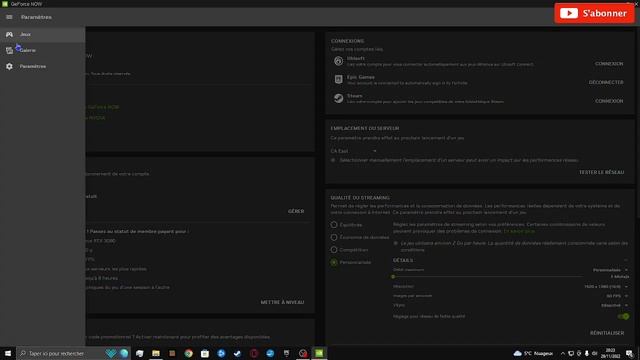Image resolution: width=640 pixels, height=360 pixels.
Task: Click the Galerie sidebar icon
Action: click(x=9, y=50)
